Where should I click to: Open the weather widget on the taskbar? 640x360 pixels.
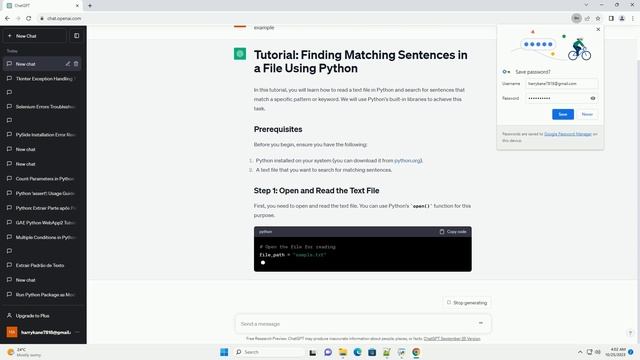[x=24, y=352]
